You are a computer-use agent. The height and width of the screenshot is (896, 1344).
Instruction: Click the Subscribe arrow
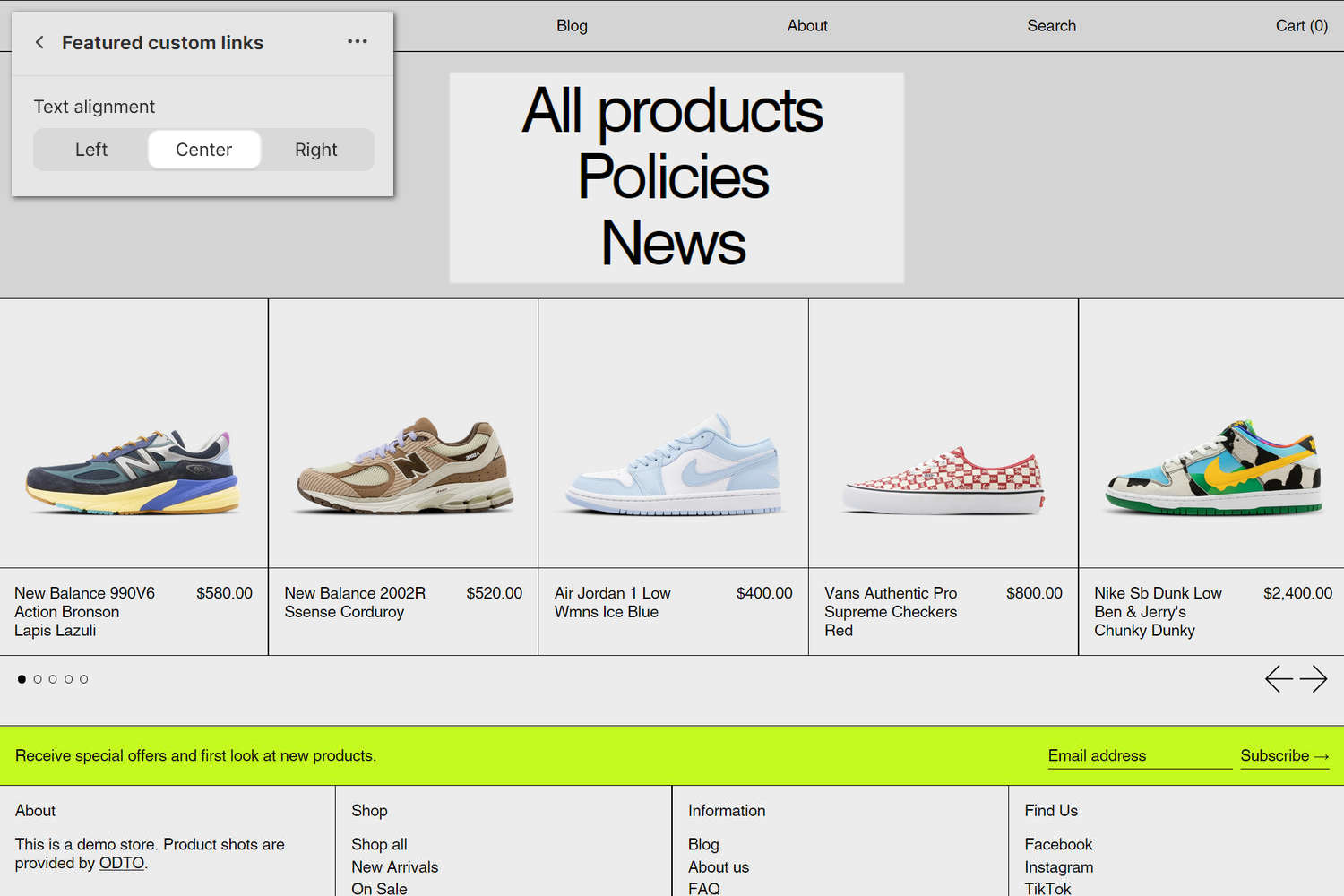[x=1284, y=755]
